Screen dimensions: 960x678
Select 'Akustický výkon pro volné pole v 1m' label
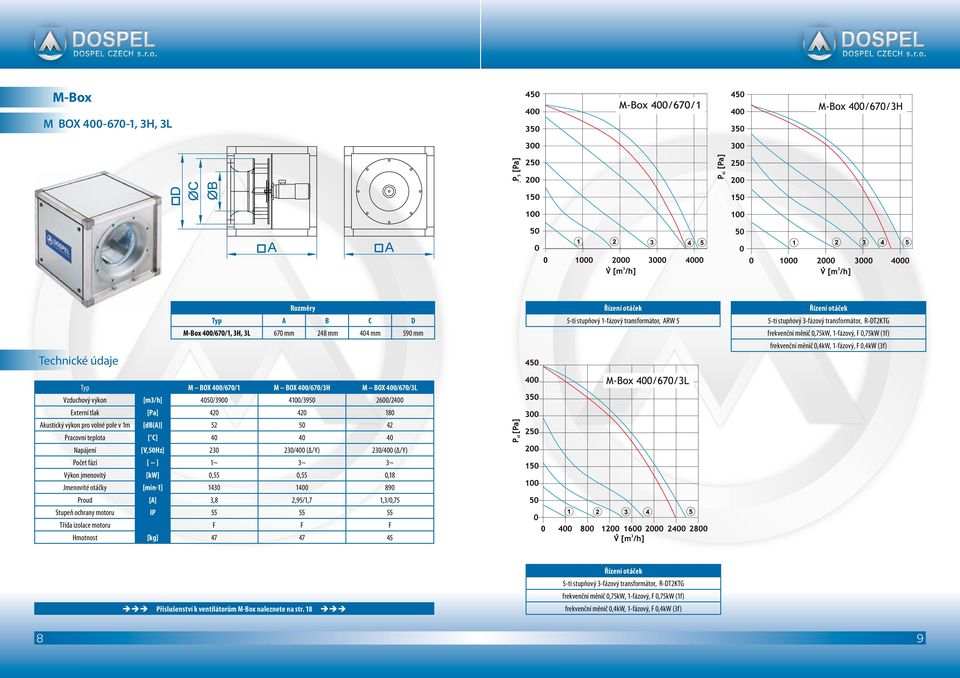coord(84,425)
